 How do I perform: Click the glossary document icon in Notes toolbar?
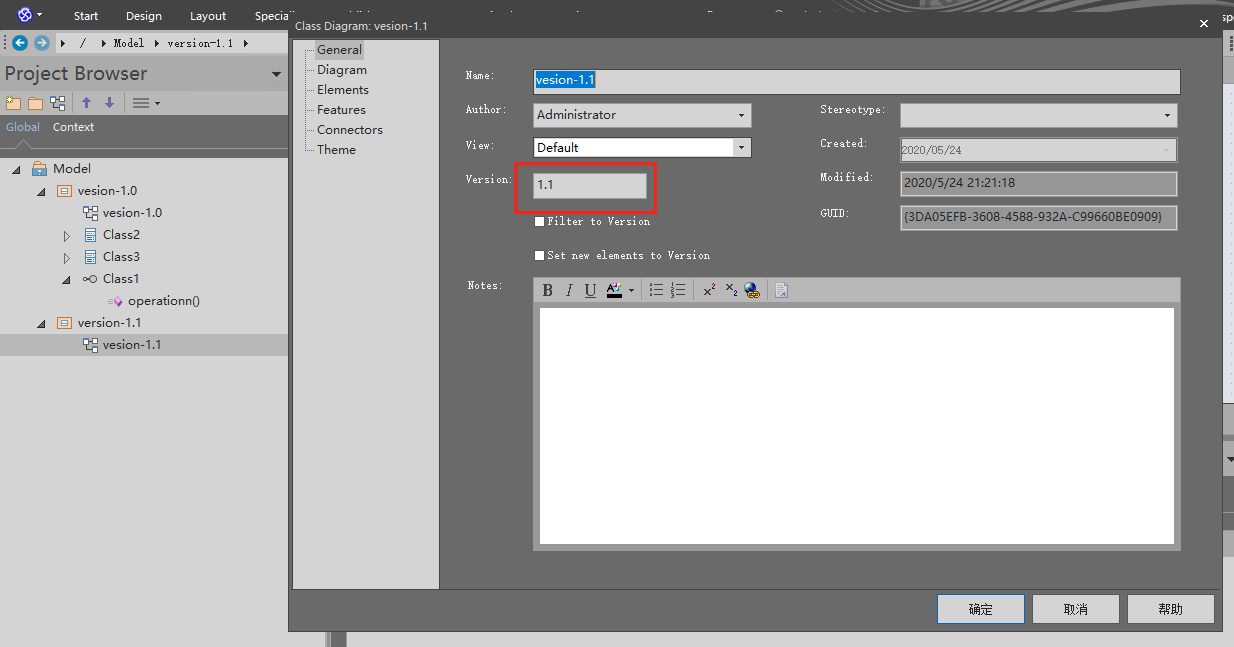(x=781, y=290)
